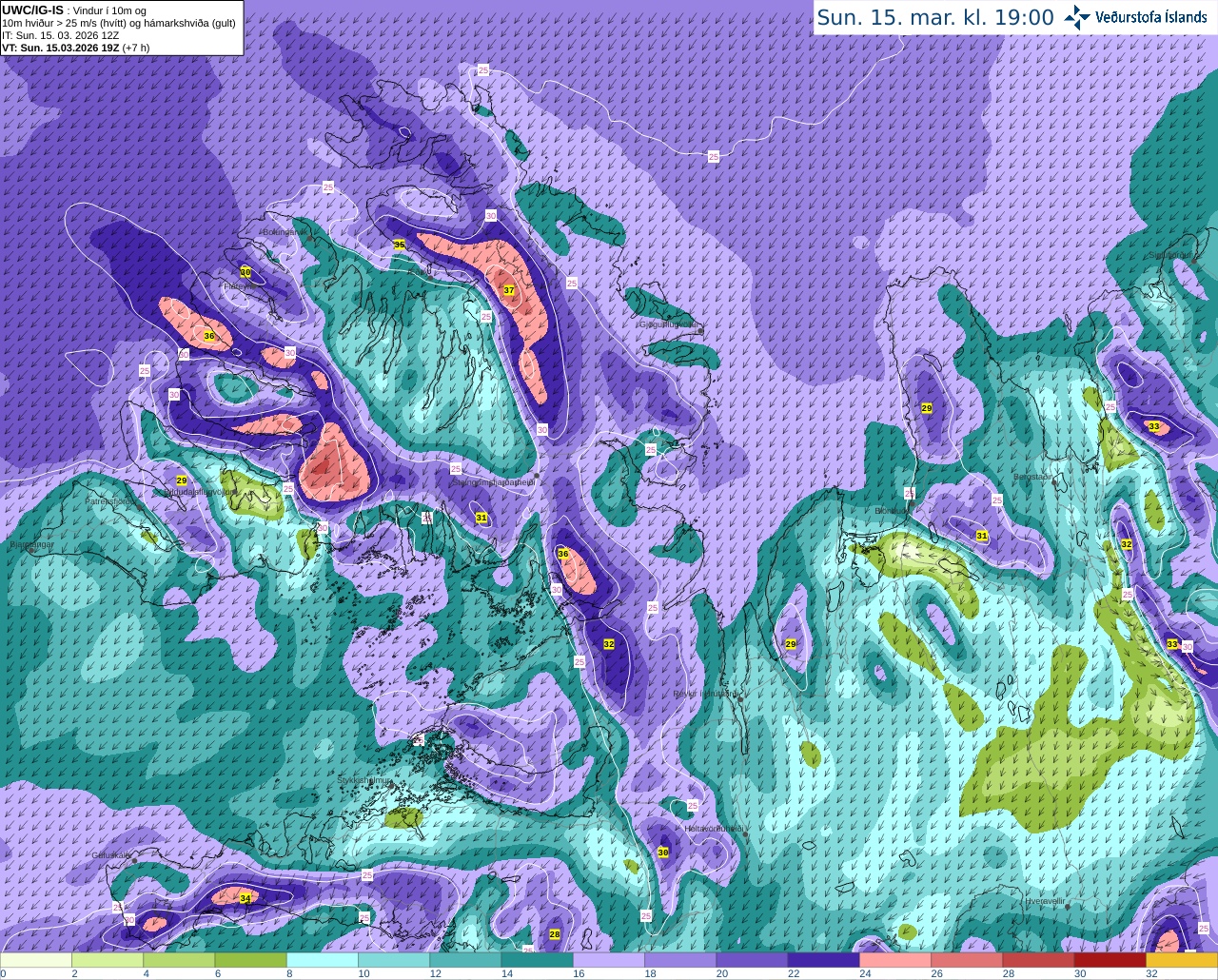
Task: Click the yellow 28 gust label
Action: 555,934
